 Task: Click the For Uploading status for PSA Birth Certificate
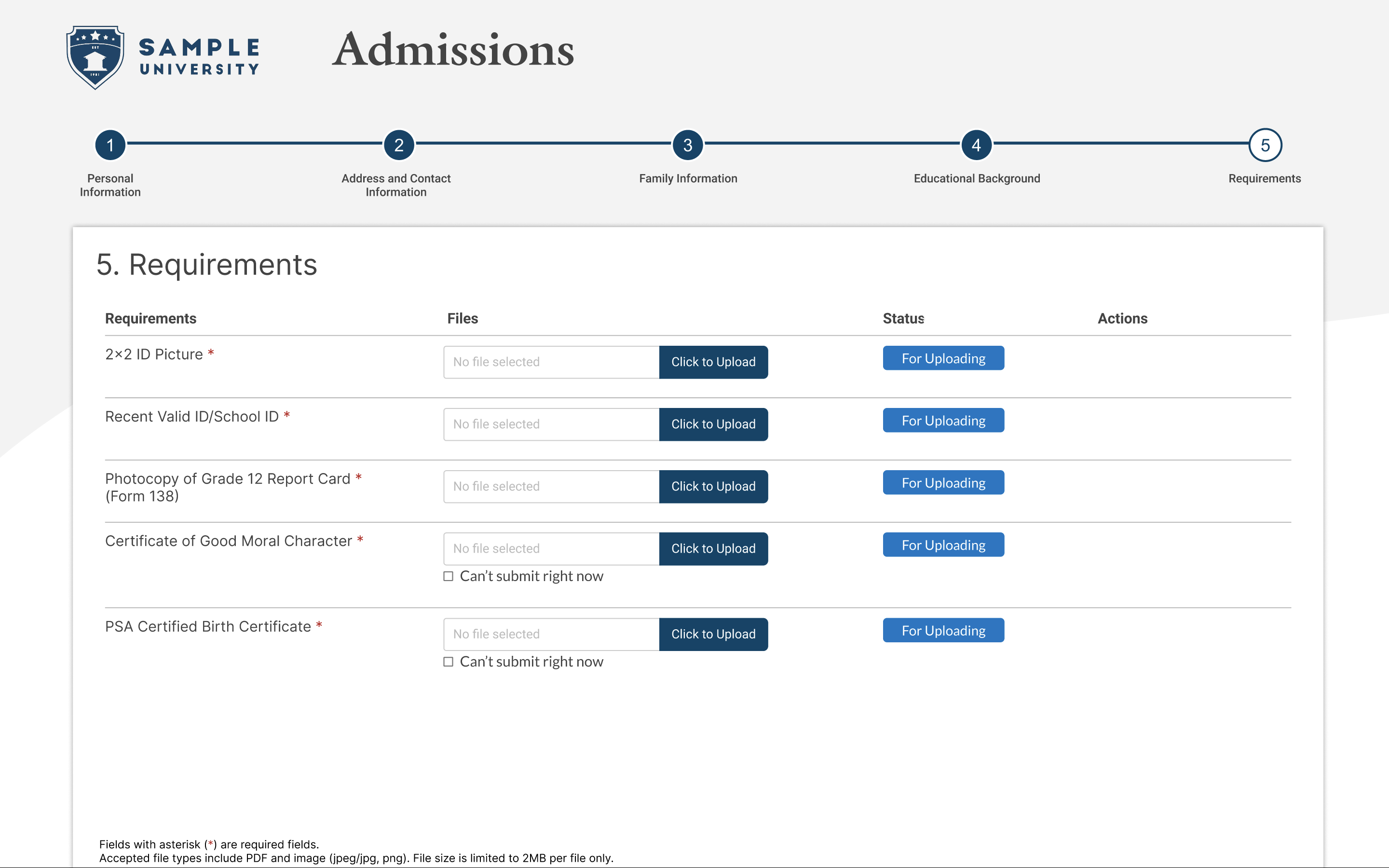pyautogui.click(x=943, y=630)
